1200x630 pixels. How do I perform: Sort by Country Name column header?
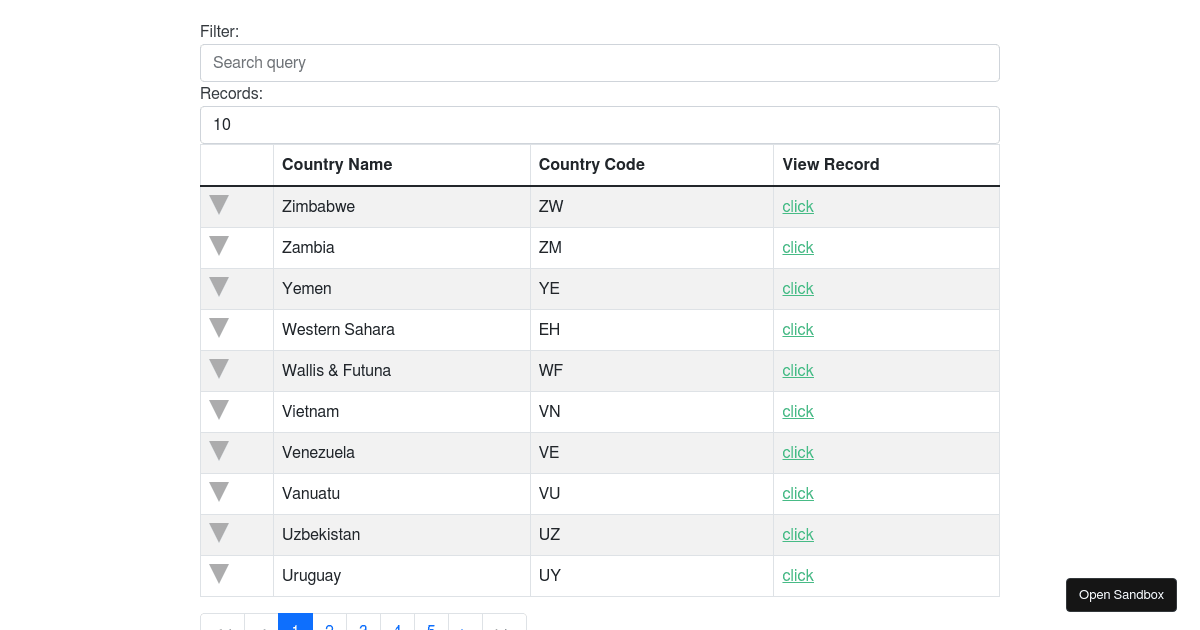coord(337,165)
